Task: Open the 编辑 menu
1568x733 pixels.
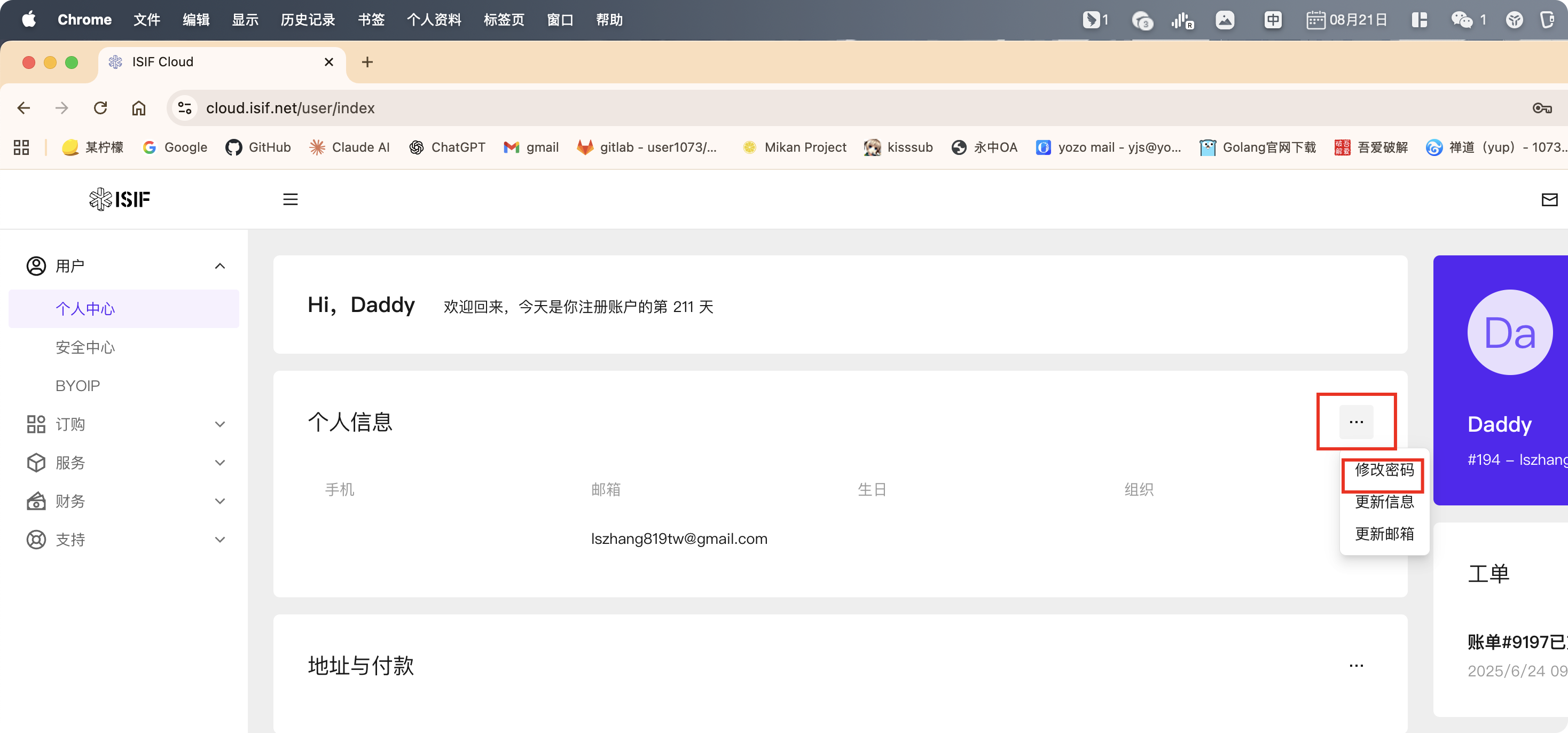Action: click(196, 19)
